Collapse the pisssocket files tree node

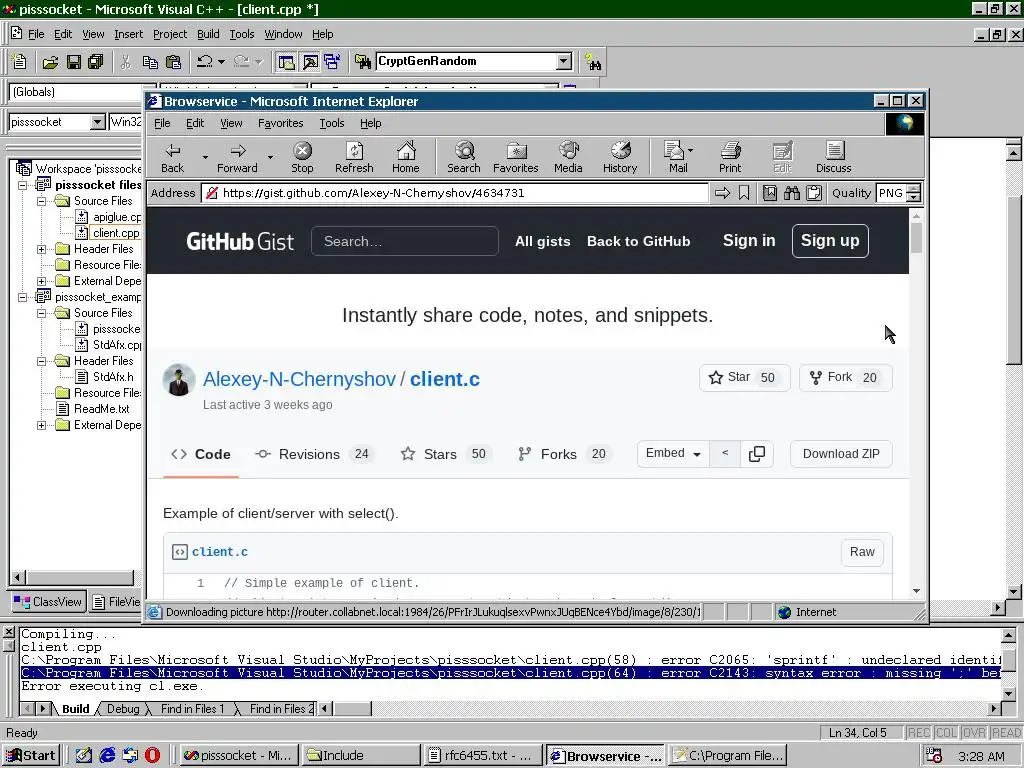(x=22, y=185)
